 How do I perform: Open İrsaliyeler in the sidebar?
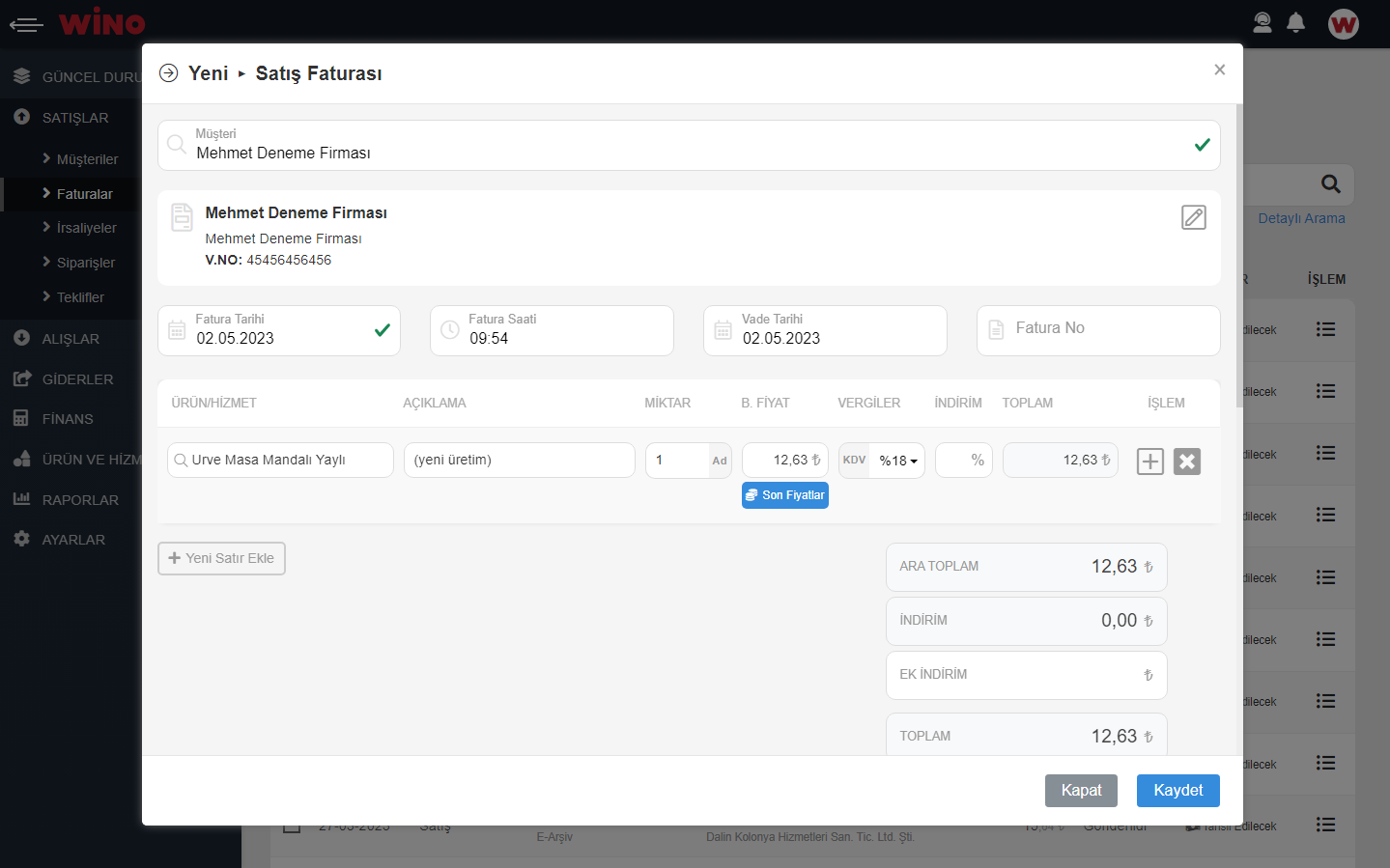[x=86, y=228]
